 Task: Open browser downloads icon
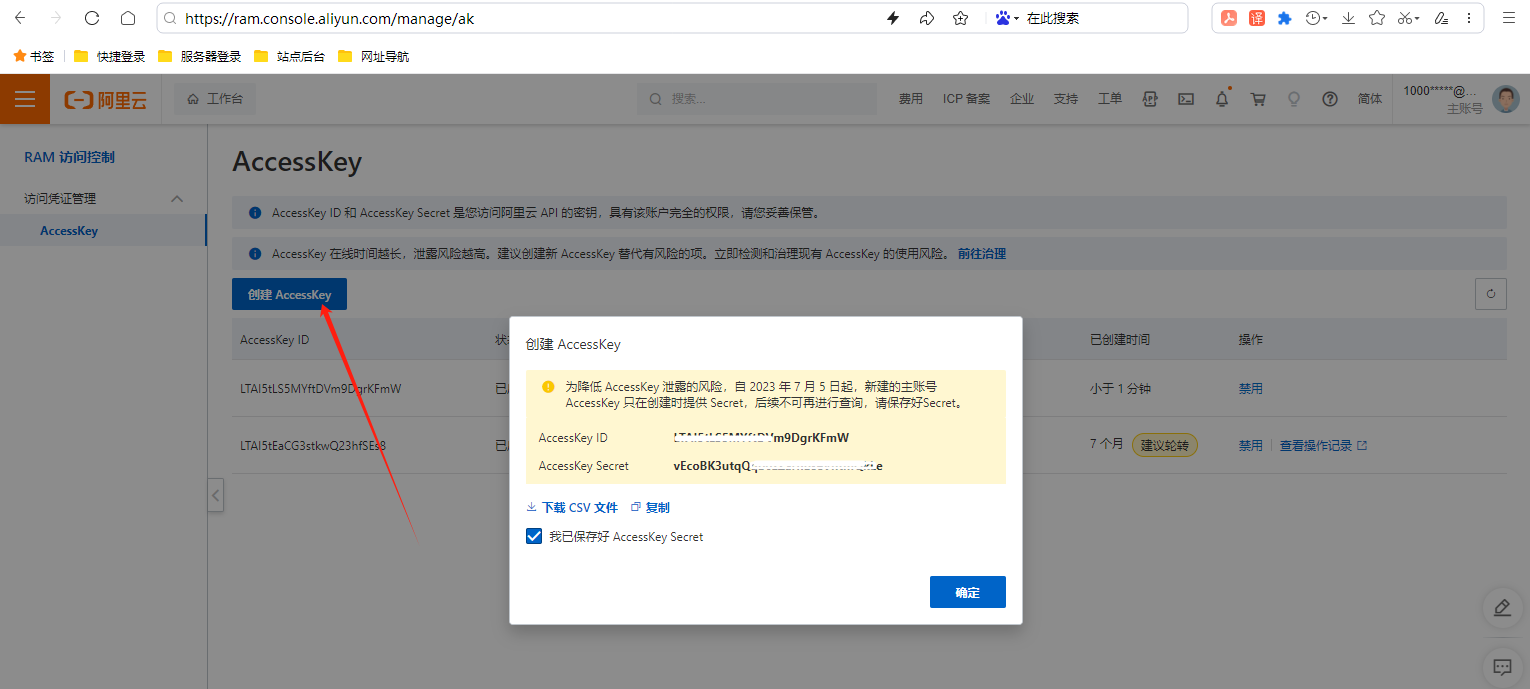pyautogui.click(x=1349, y=18)
